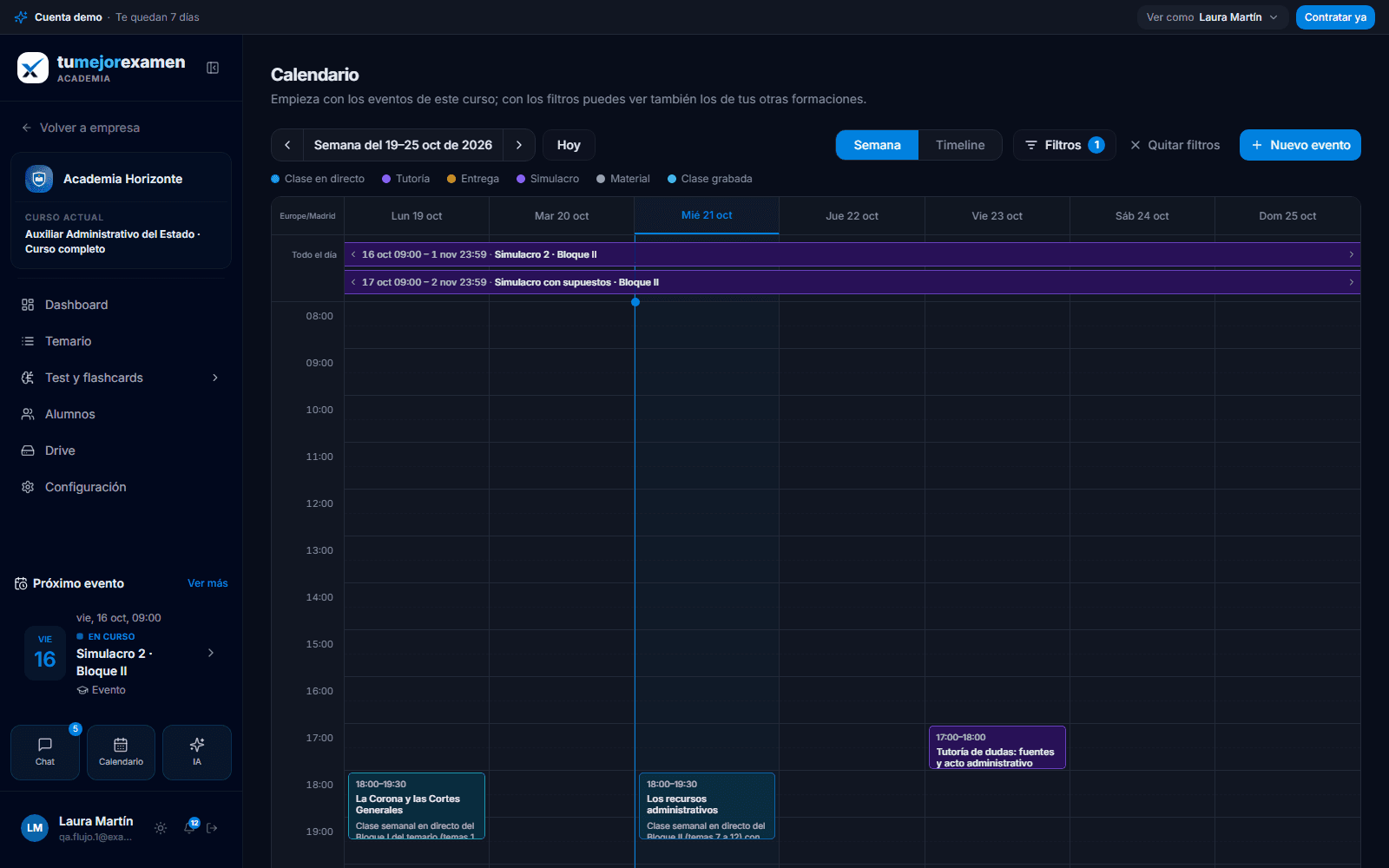Image resolution: width=1389 pixels, height=868 pixels.
Task: Select Sáb 24 oct column header
Action: coord(1142,216)
